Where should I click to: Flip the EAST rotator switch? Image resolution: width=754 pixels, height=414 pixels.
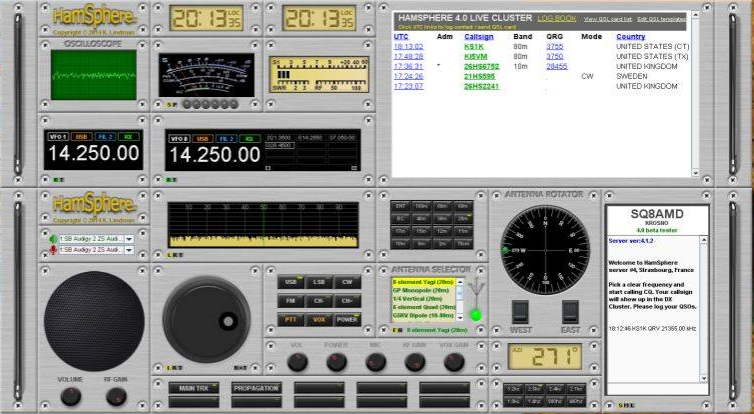click(570, 312)
